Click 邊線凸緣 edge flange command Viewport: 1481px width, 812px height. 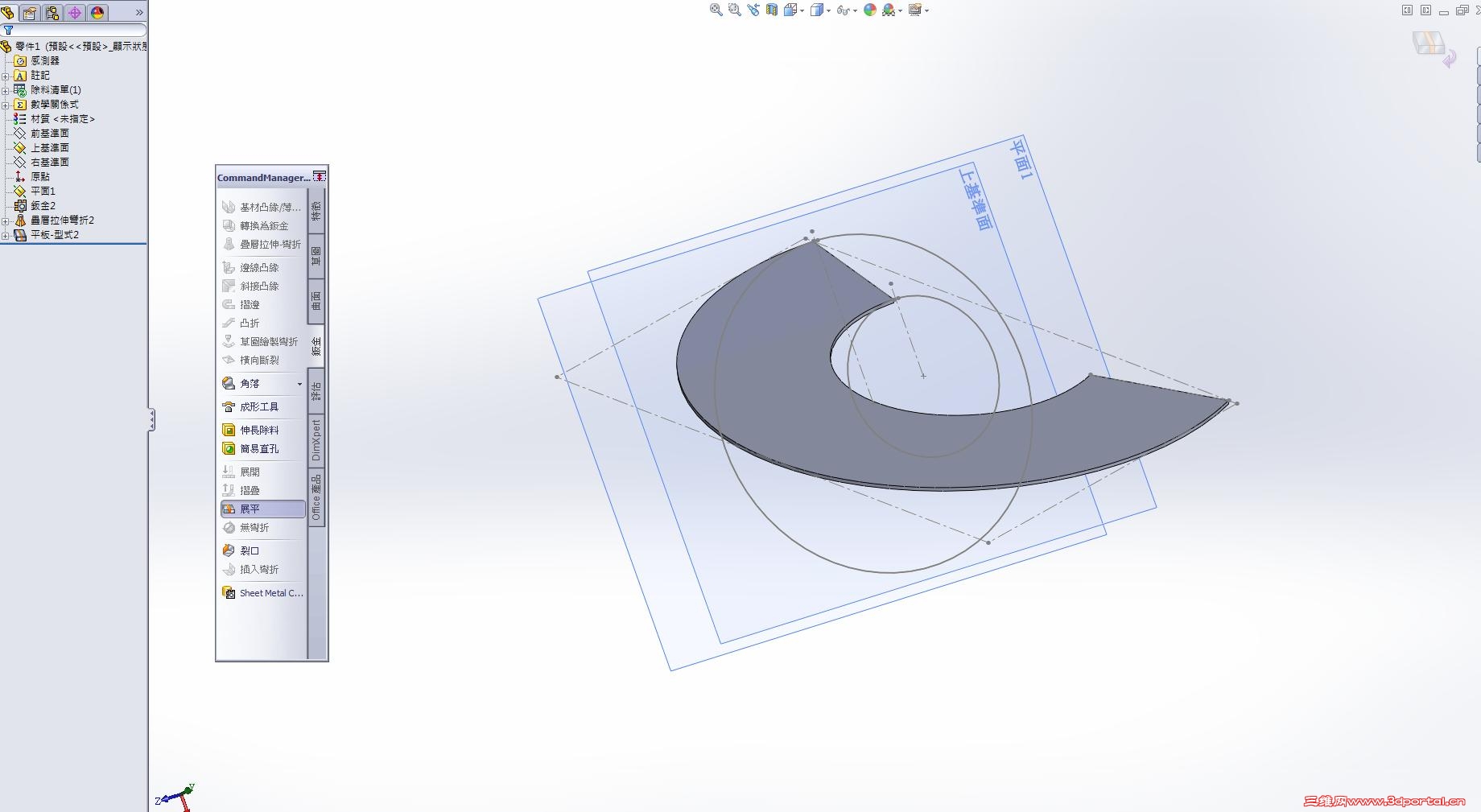click(x=251, y=267)
